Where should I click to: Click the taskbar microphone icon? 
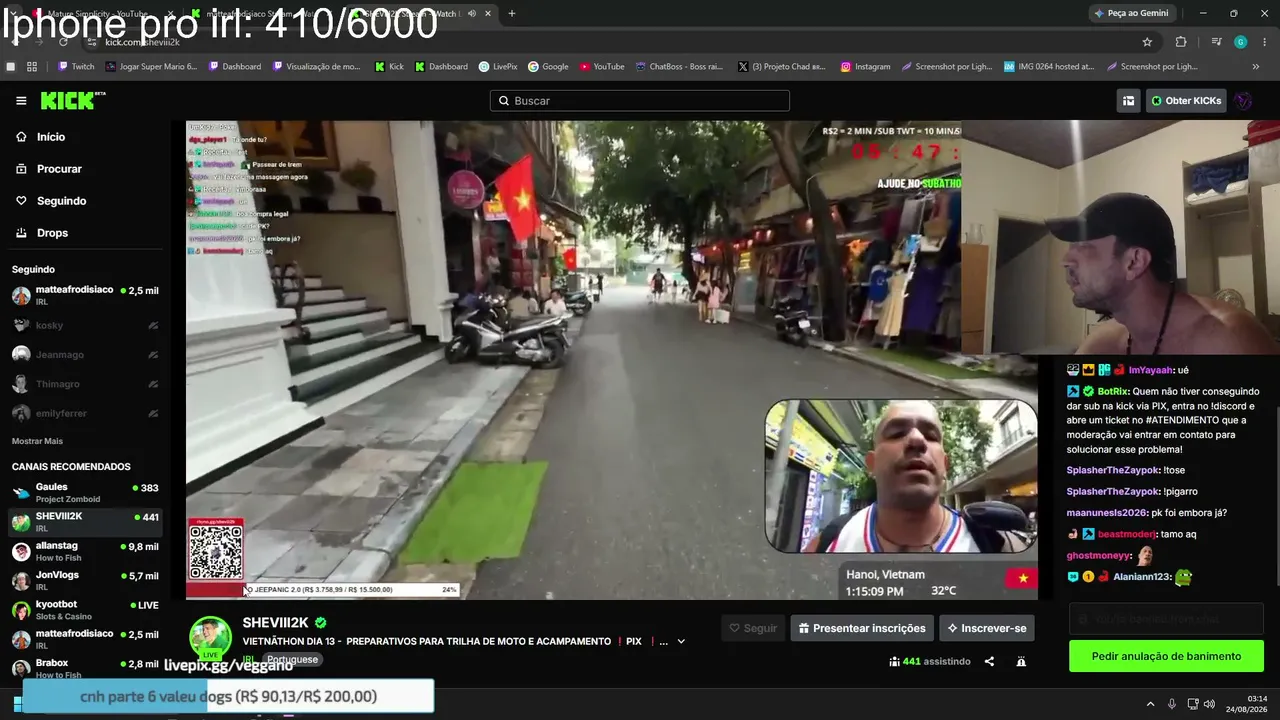click(1171, 704)
